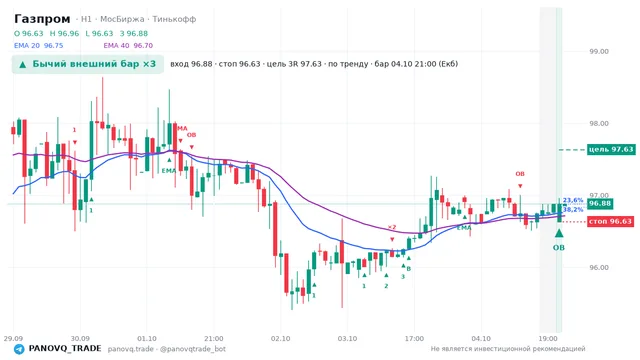Click the PANOVQ_TRADE channel name
This screenshot has height=360, width=640.
click(65, 349)
